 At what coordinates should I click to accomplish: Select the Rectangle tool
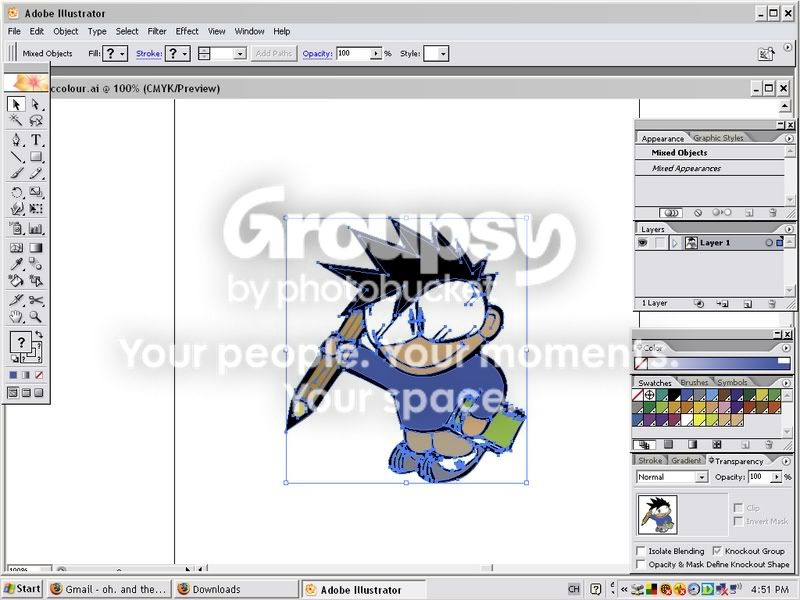click(x=36, y=157)
